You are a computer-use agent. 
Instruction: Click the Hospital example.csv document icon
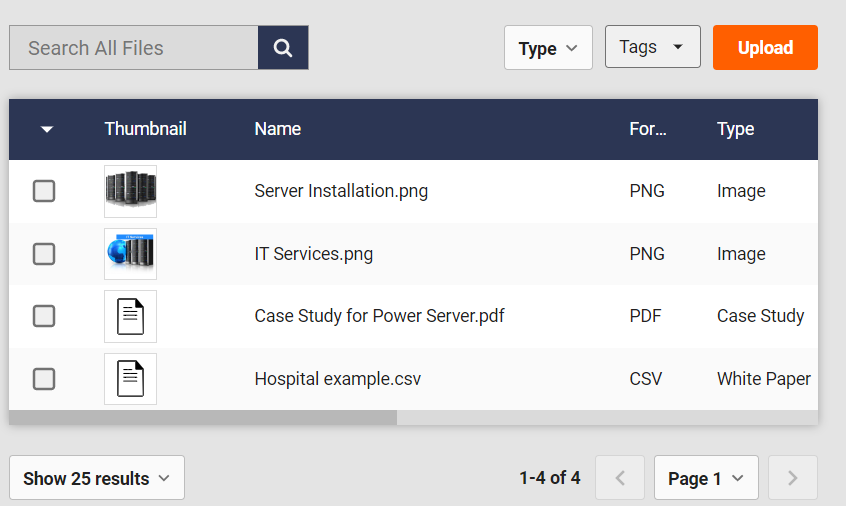click(x=130, y=379)
